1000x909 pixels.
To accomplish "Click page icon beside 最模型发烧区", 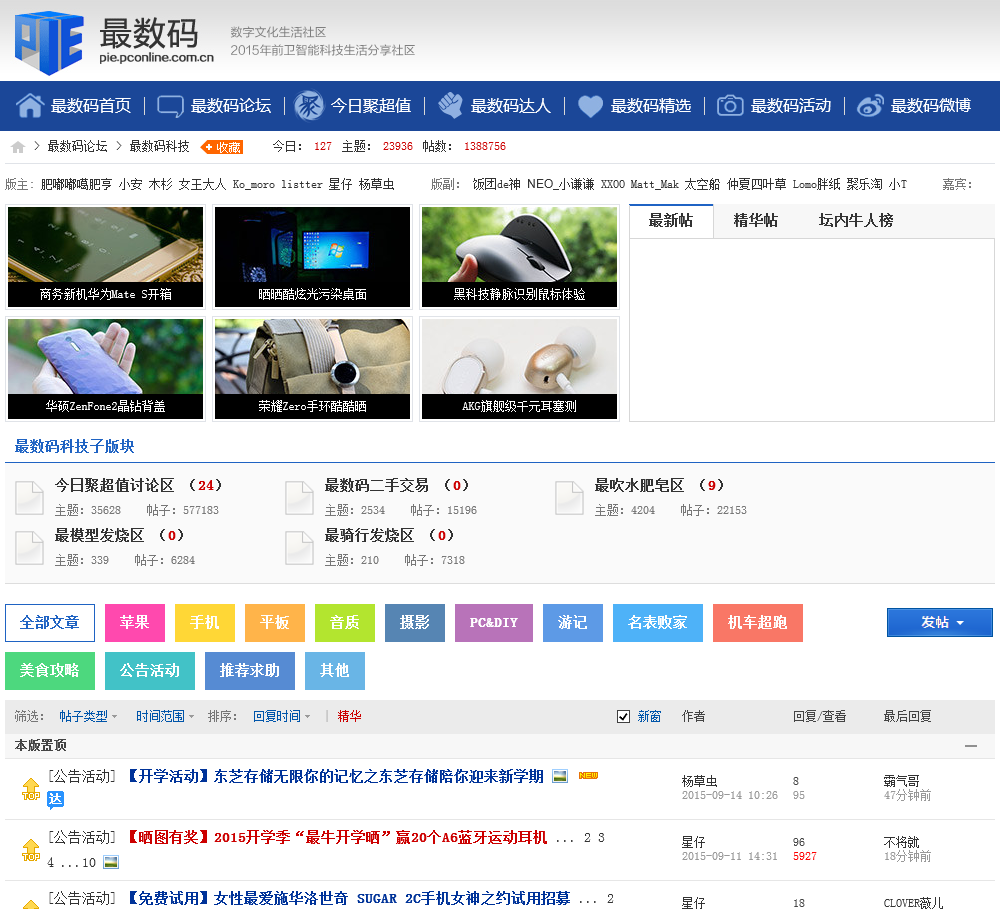I will pos(29,547).
